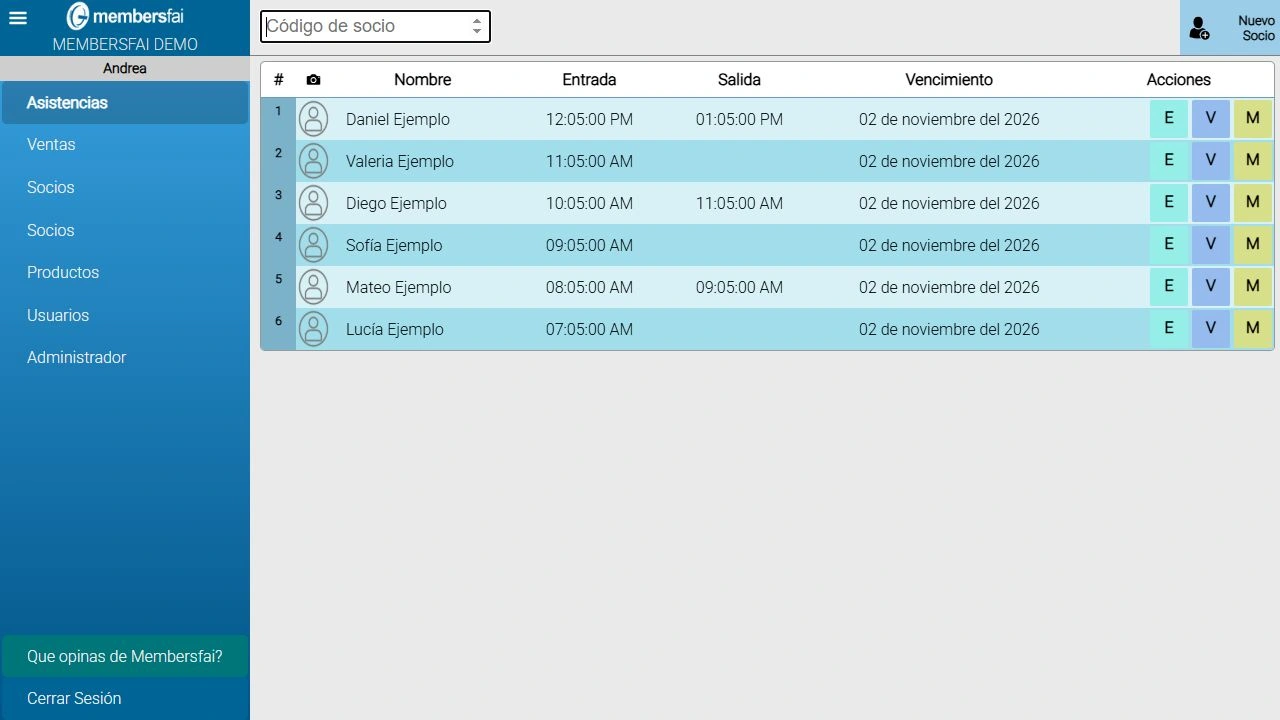Open Sofía Ejemplo's profile avatar
Viewport: 1280px width, 720px height.
click(313, 245)
